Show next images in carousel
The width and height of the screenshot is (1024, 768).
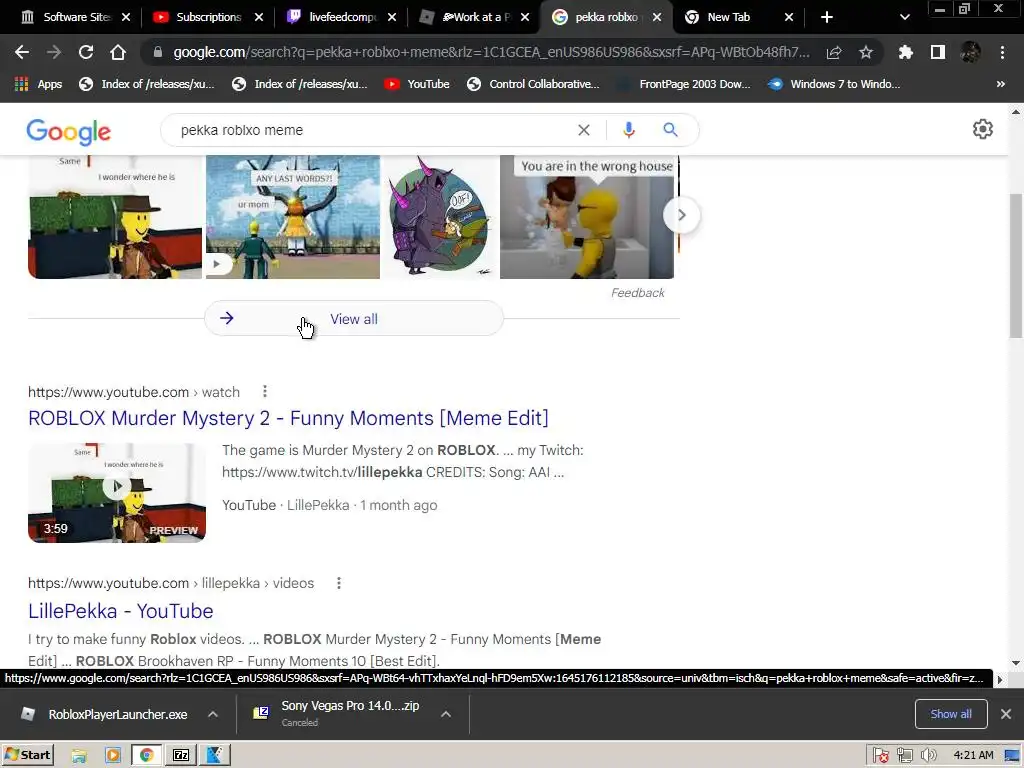[x=681, y=215]
